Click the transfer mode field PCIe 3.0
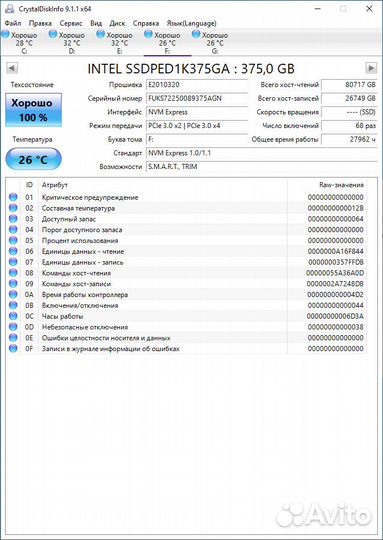Image resolution: width=383 pixels, height=540 pixels. coord(197,126)
